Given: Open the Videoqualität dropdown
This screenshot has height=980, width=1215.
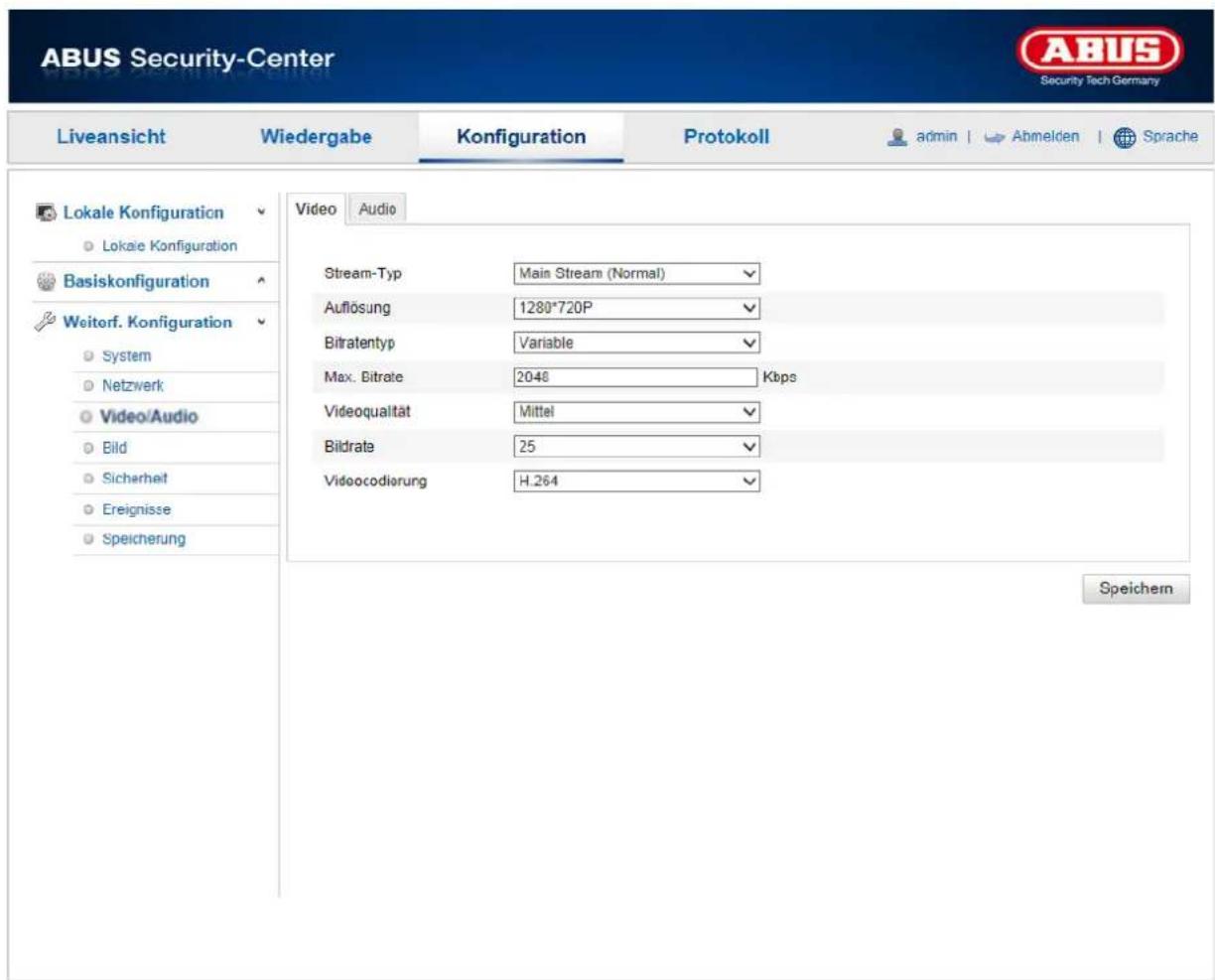Looking at the screenshot, I should (636, 411).
